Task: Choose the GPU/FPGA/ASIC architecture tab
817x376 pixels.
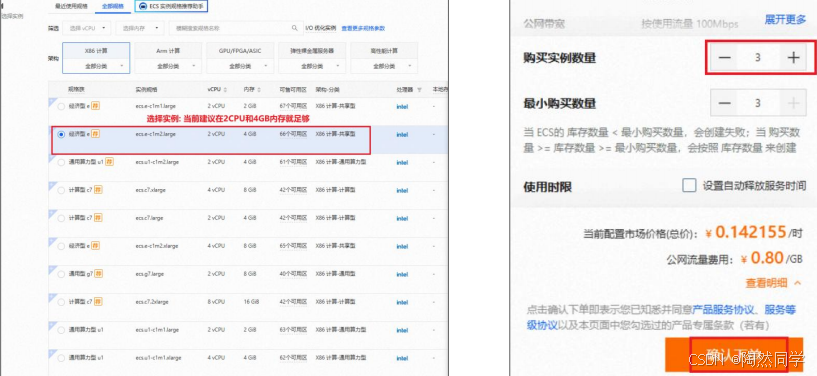Action: (240, 51)
